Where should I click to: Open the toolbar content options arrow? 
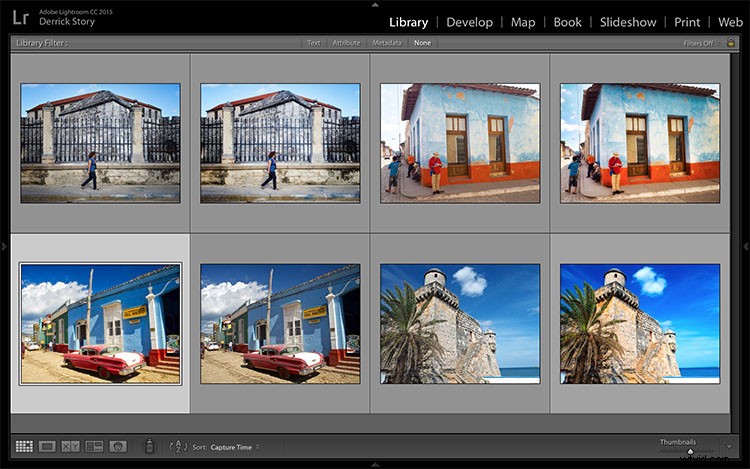729,447
